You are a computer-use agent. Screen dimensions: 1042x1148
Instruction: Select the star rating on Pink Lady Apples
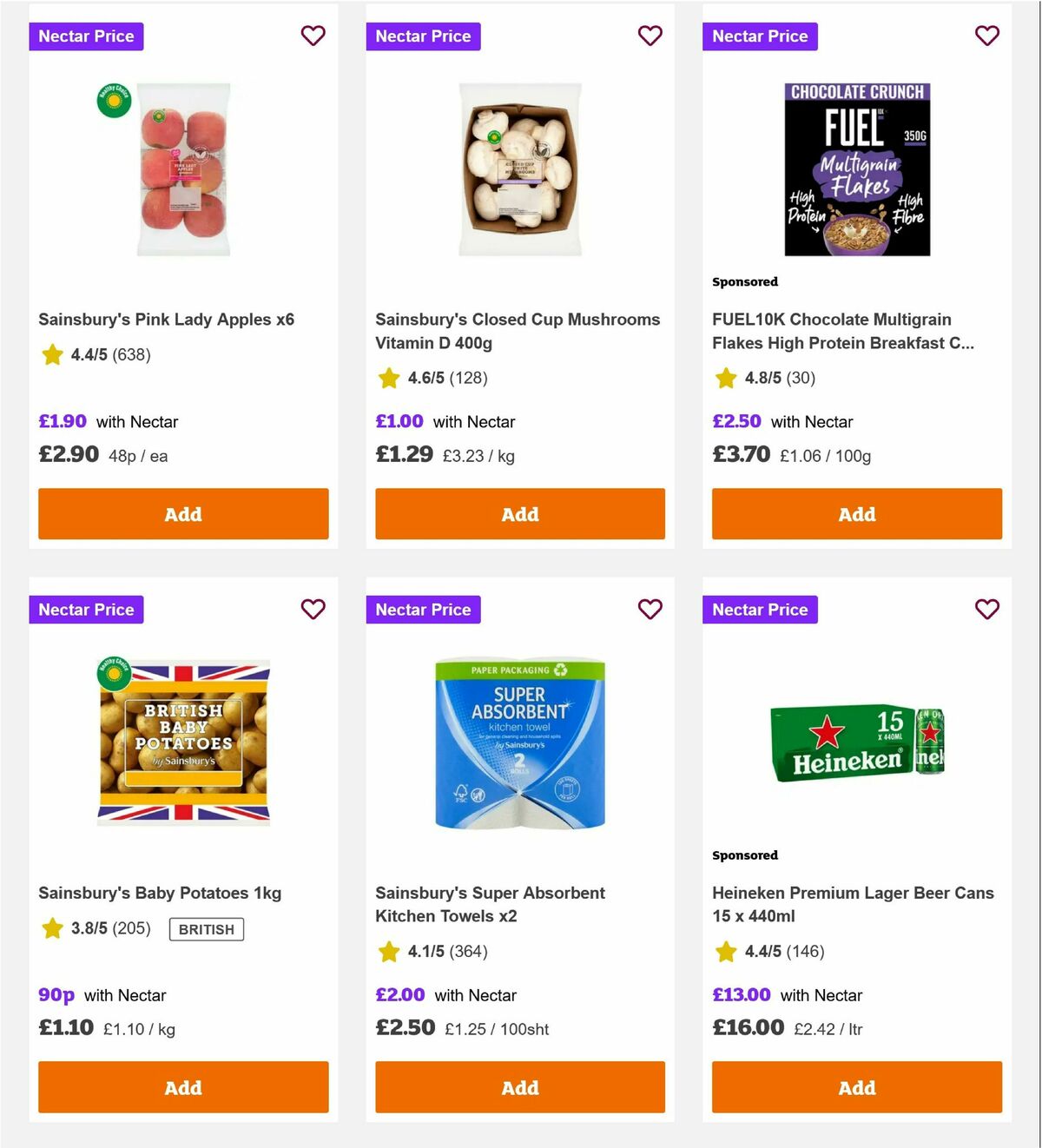pos(52,355)
